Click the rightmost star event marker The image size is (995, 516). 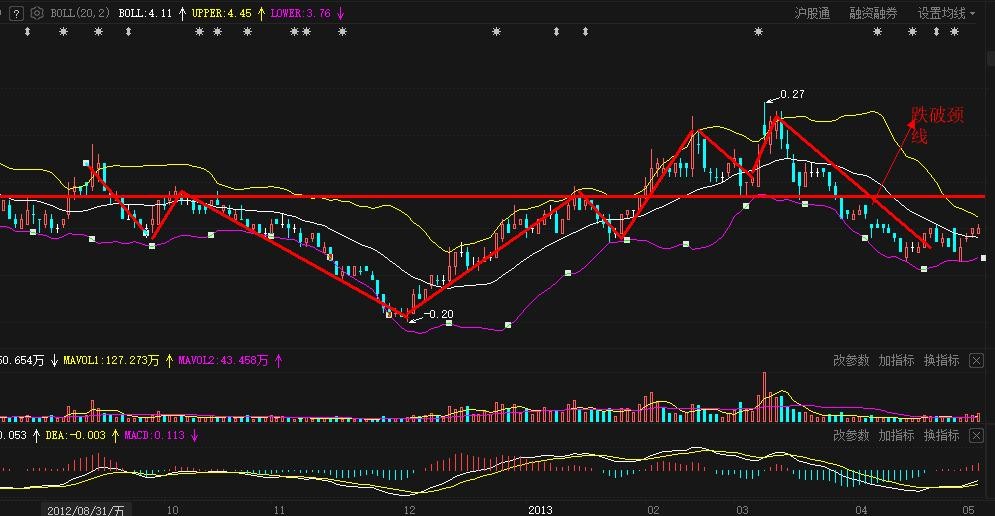(x=953, y=32)
